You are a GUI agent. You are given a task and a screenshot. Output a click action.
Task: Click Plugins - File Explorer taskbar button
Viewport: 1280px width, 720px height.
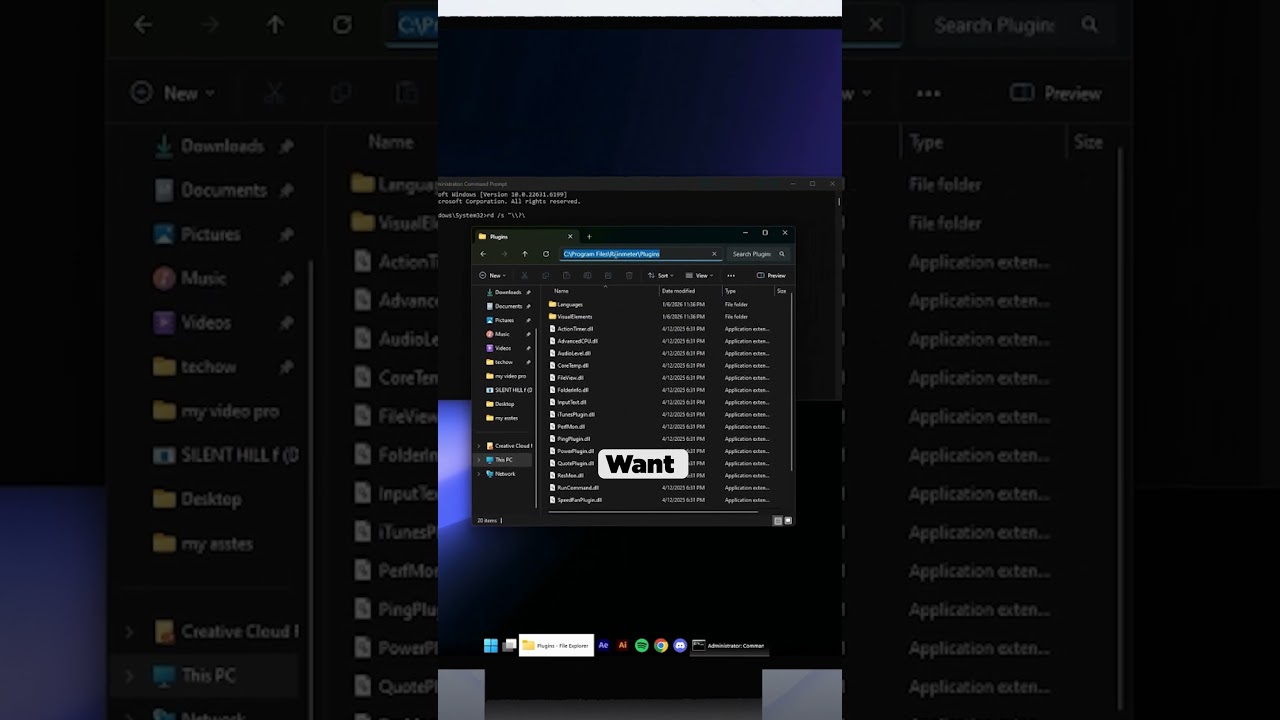tap(556, 646)
